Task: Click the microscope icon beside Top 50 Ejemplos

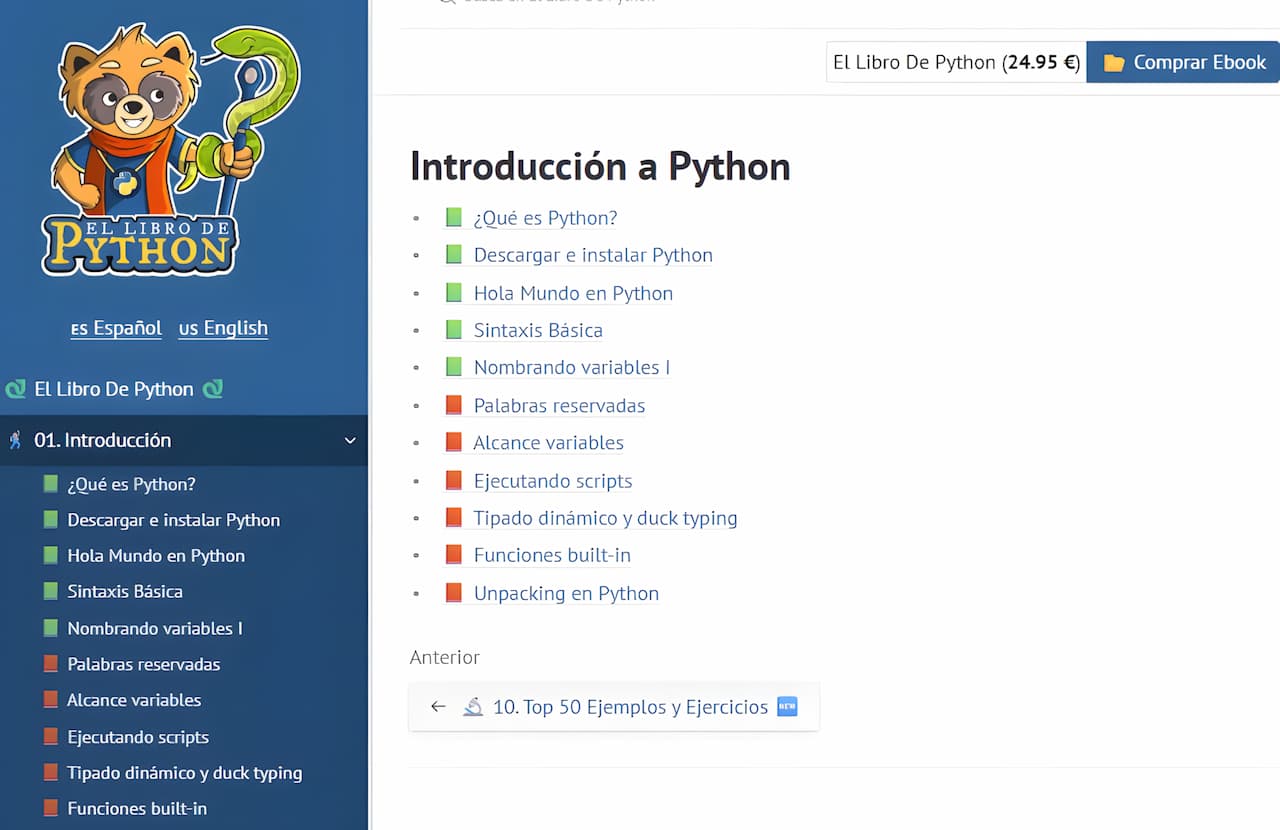Action: [x=473, y=707]
